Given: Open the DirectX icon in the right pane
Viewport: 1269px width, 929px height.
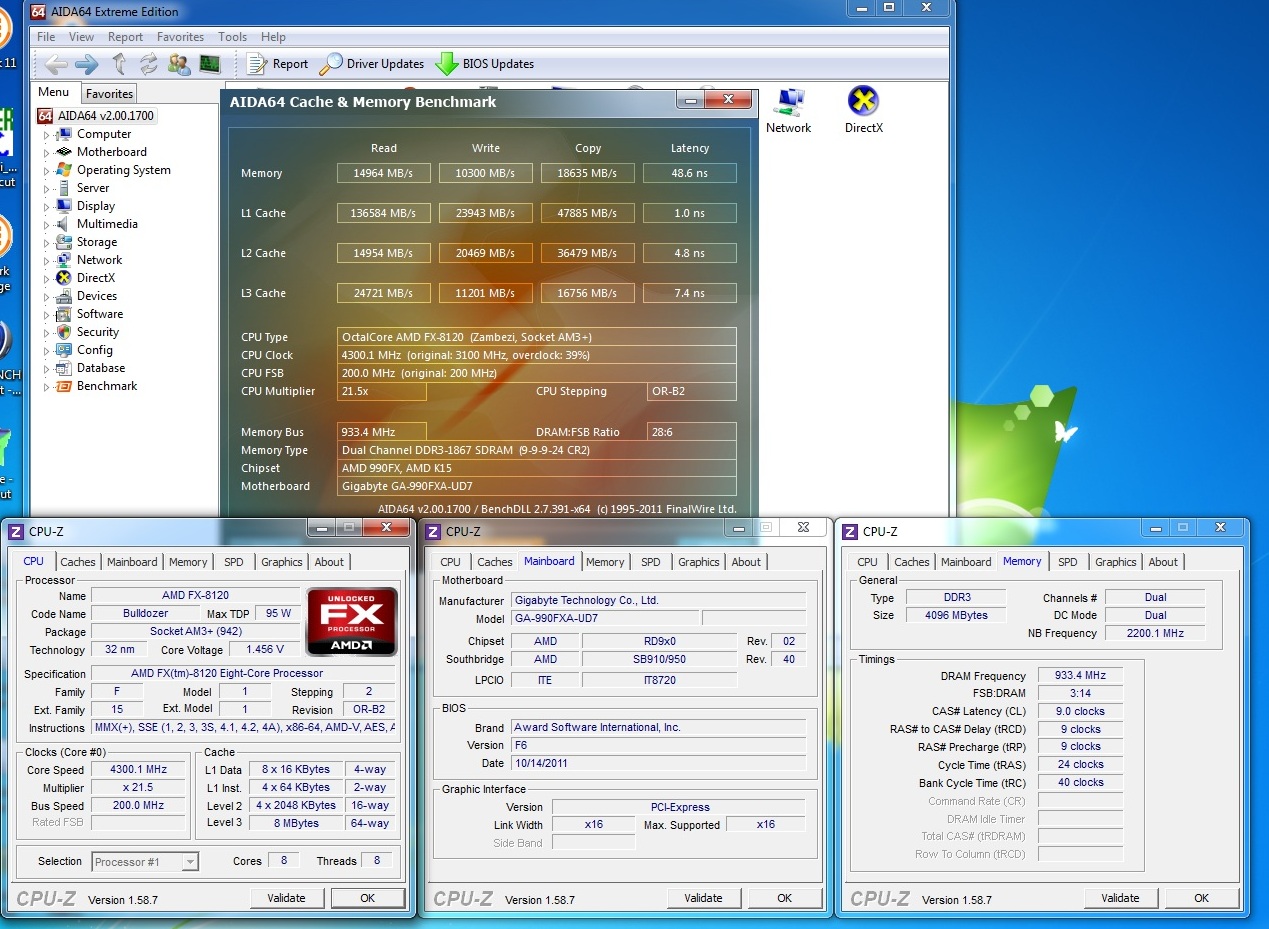Looking at the screenshot, I should pyautogui.click(x=863, y=102).
